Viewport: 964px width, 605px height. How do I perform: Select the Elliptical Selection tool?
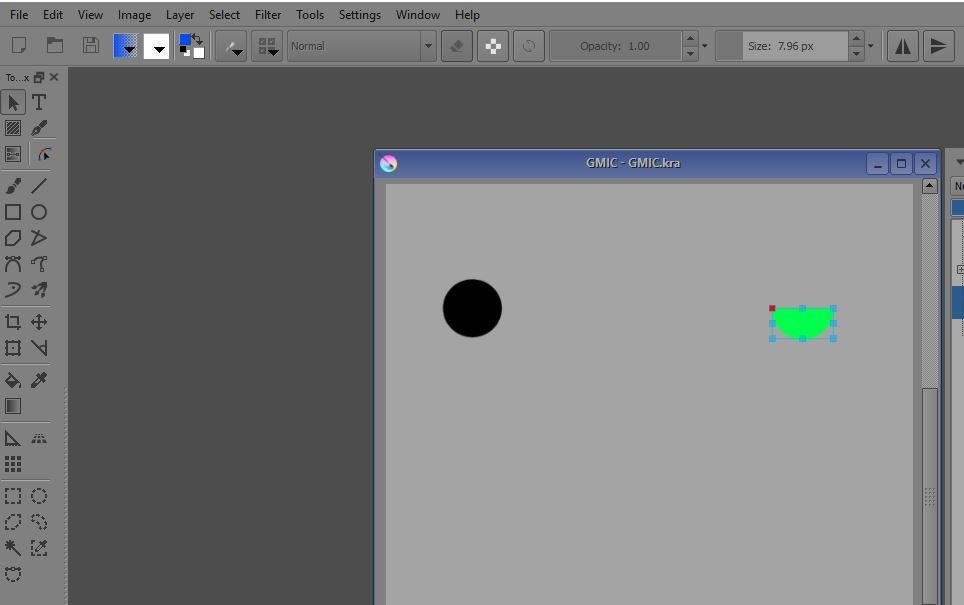pyautogui.click(x=39, y=496)
